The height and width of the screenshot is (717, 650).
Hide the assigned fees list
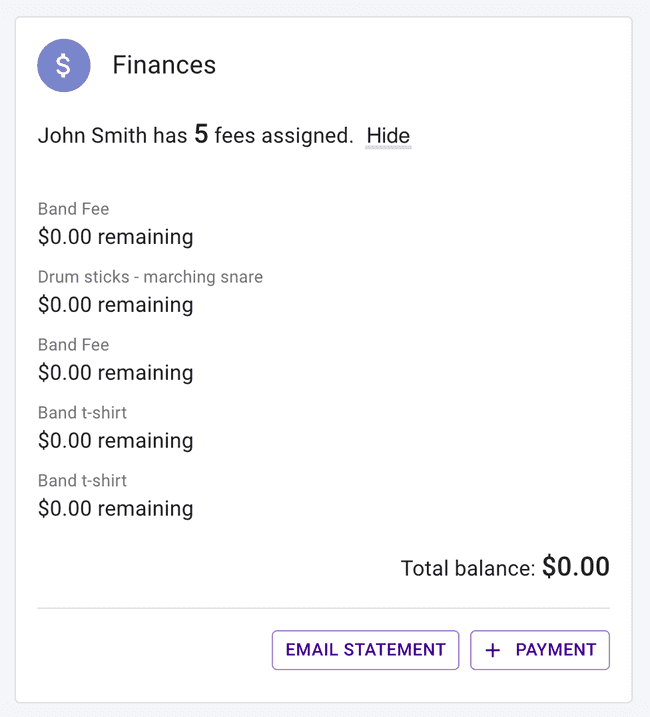(x=388, y=136)
